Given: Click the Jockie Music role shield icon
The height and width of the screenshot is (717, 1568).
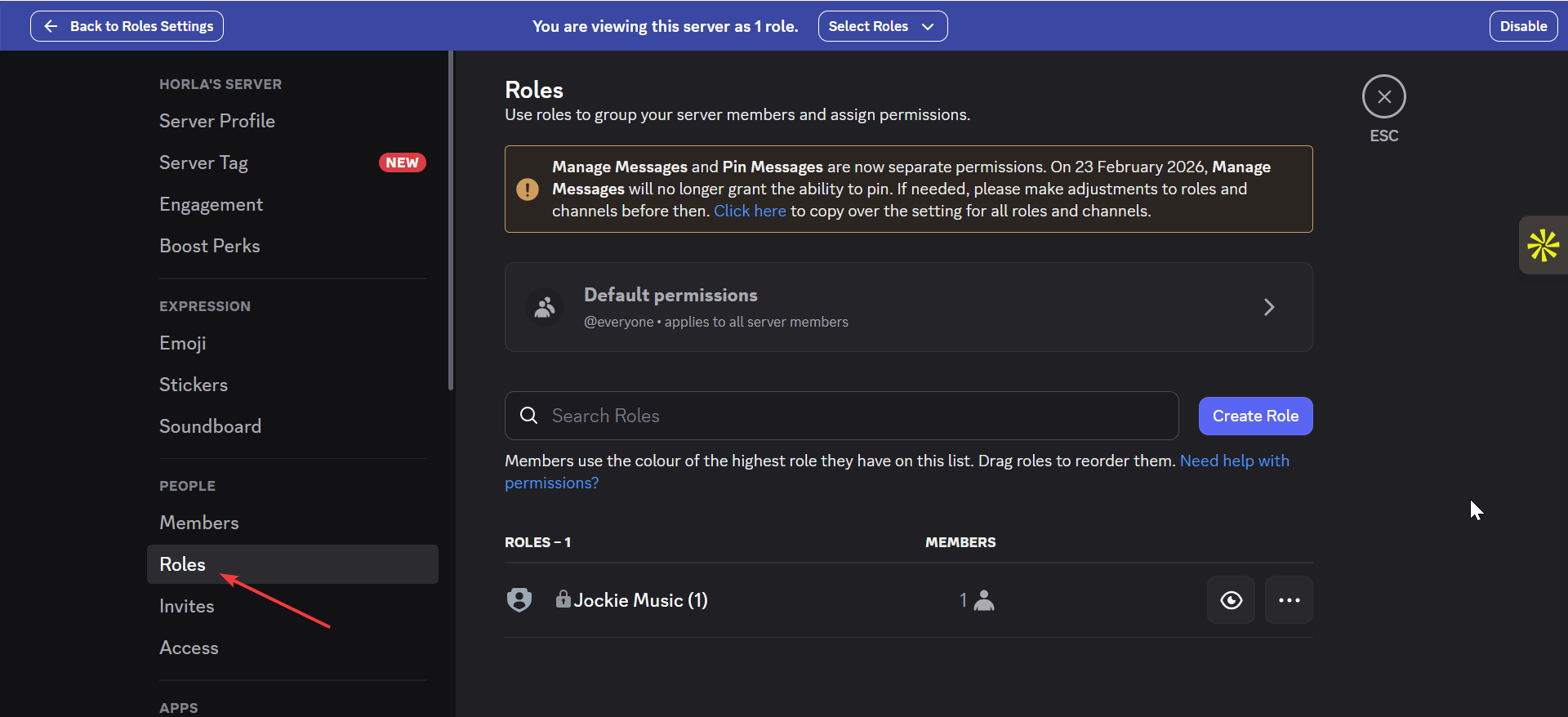Looking at the screenshot, I should point(519,600).
